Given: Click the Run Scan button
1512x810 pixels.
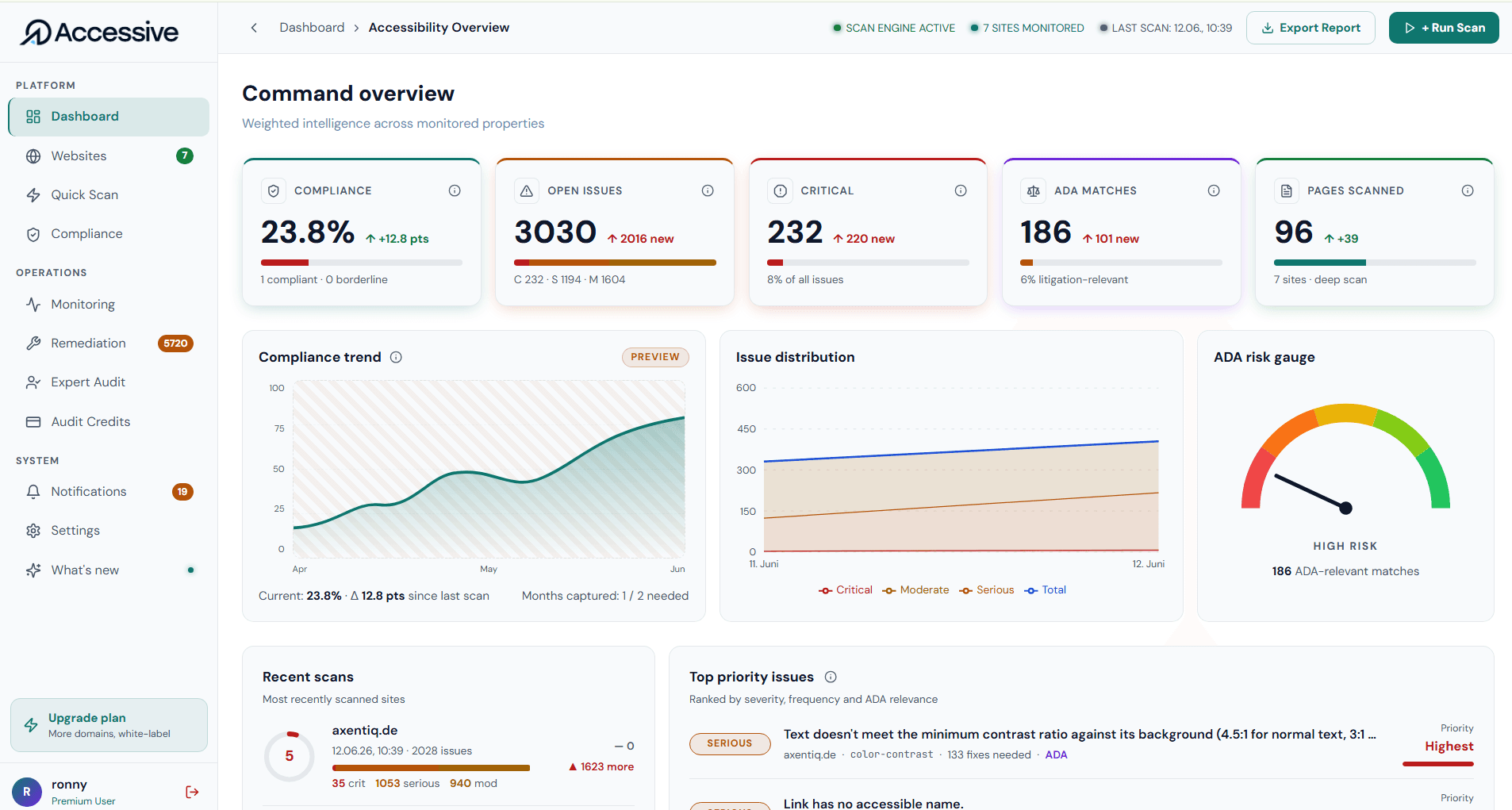Looking at the screenshot, I should [x=1444, y=28].
